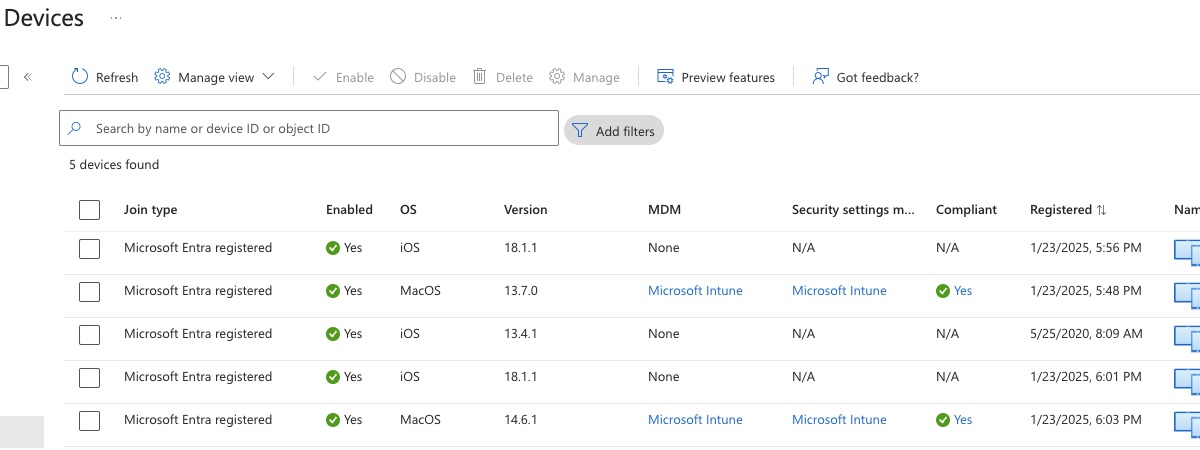Click device icon in row registered 5:56 PM
This screenshot has height=450, width=1200.
click(x=1187, y=252)
